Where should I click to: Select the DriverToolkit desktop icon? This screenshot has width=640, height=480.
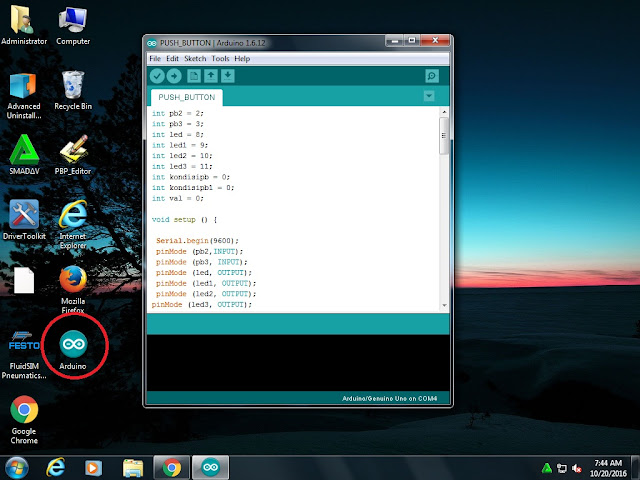[x=24, y=220]
